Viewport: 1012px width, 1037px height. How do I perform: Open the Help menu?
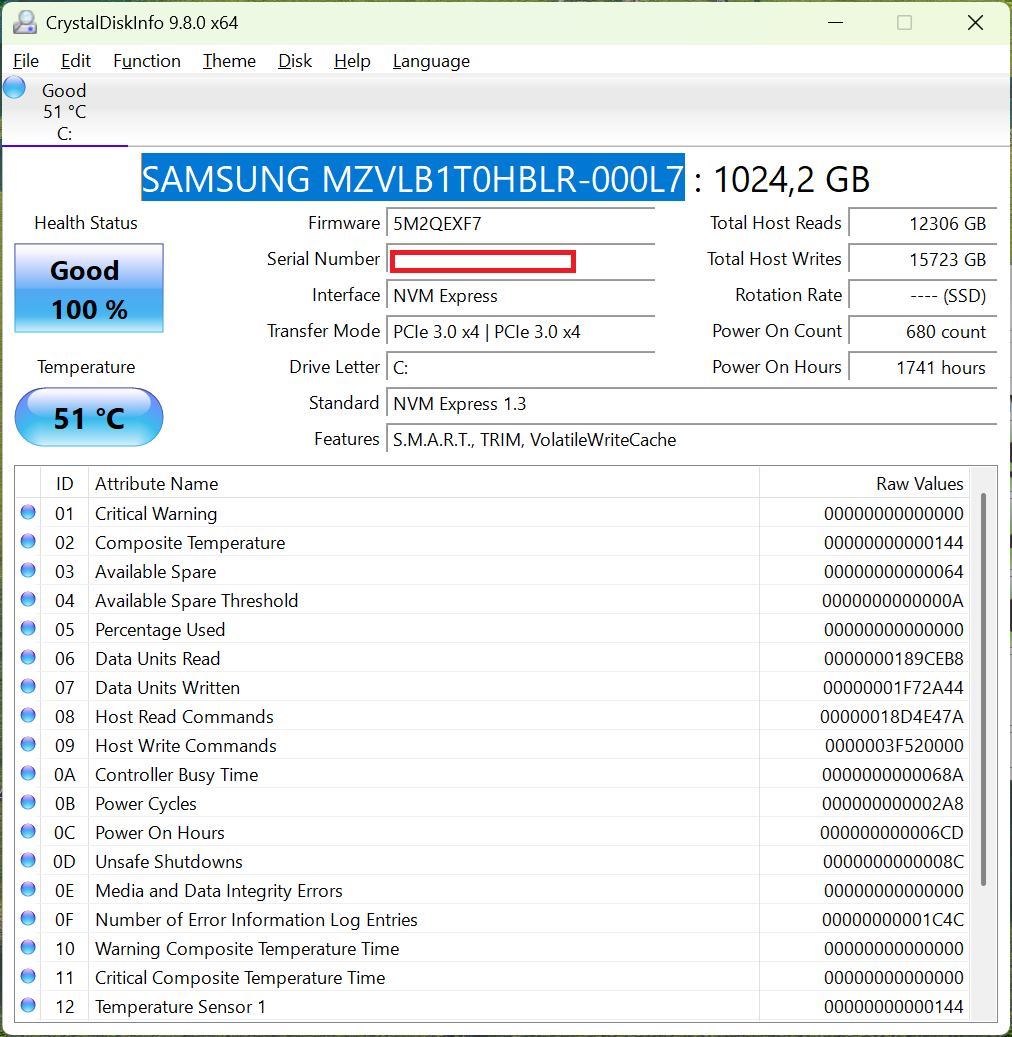click(352, 61)
